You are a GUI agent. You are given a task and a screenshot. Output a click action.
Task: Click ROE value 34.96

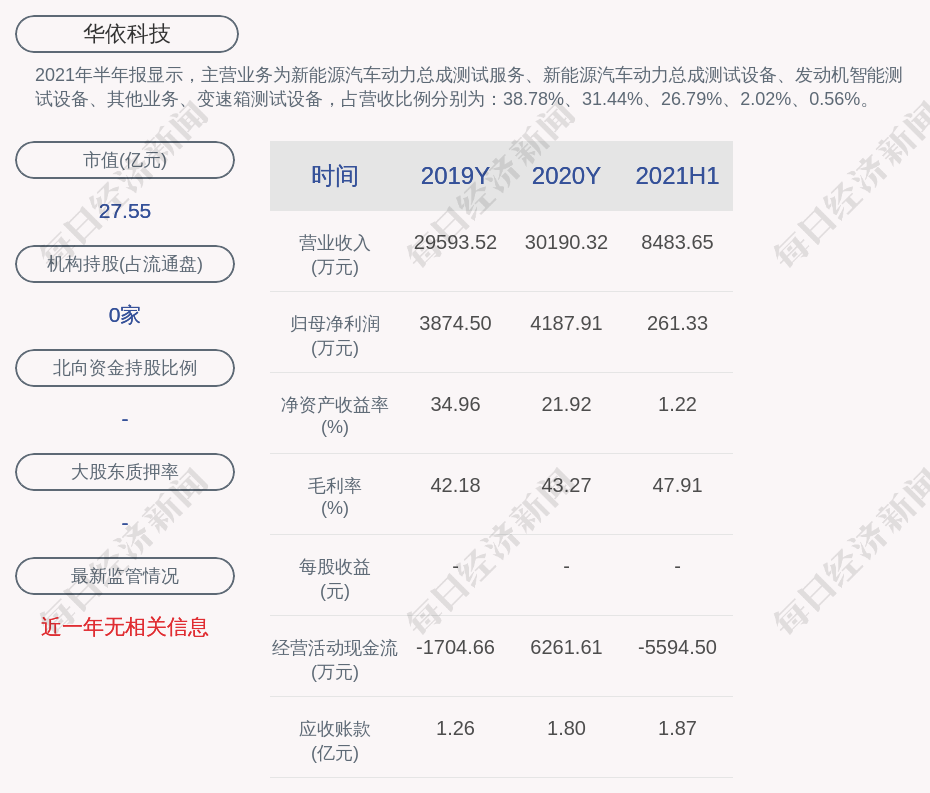tap(456, 405)
